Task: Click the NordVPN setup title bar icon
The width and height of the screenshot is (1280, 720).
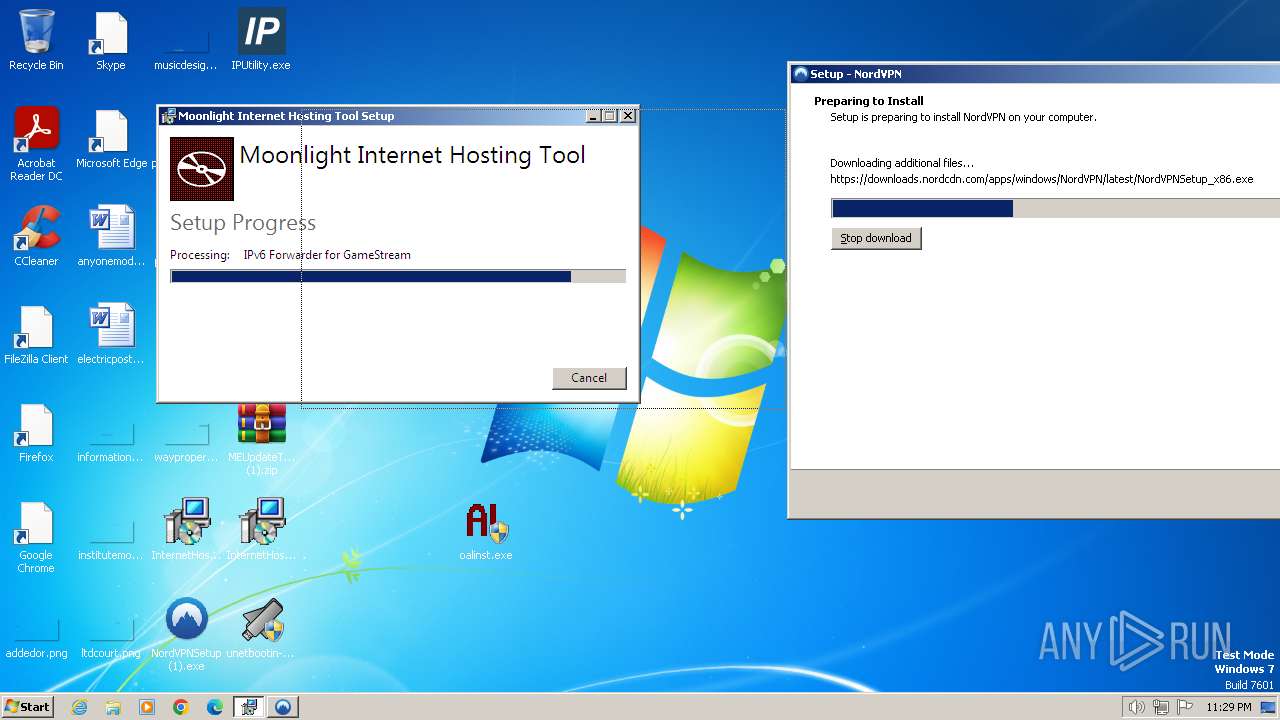Action: 800,74
